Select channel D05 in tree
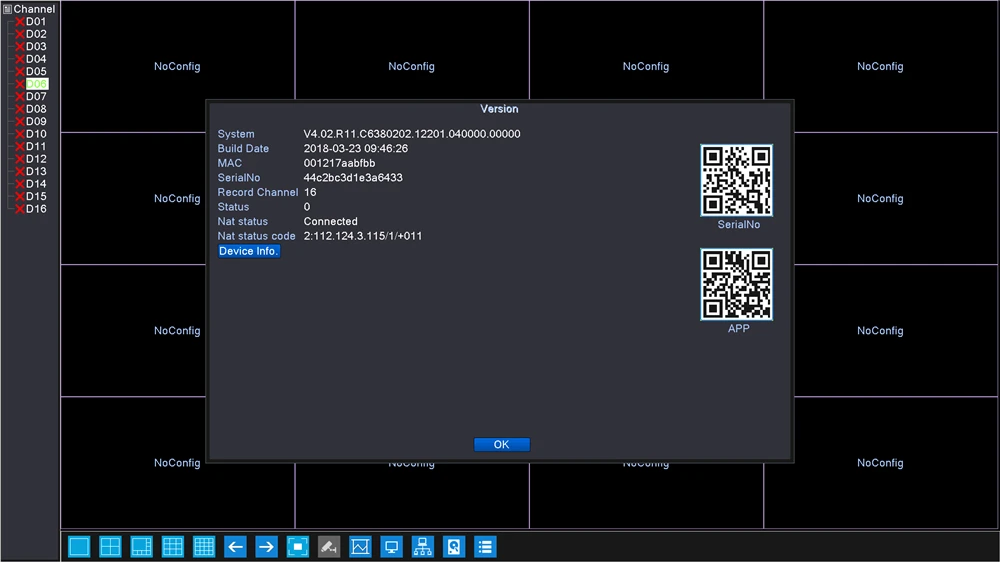The image size is (1000, 562). point(36,71)
